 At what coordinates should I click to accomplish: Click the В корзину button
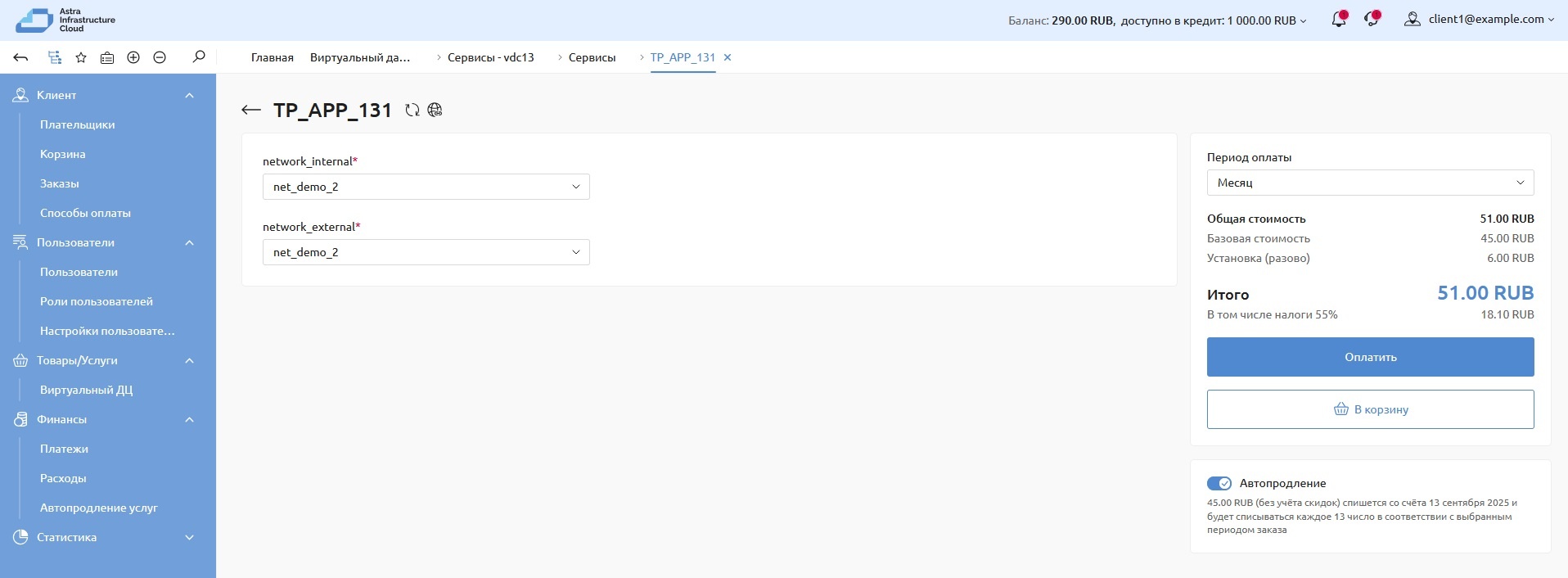1370,409
